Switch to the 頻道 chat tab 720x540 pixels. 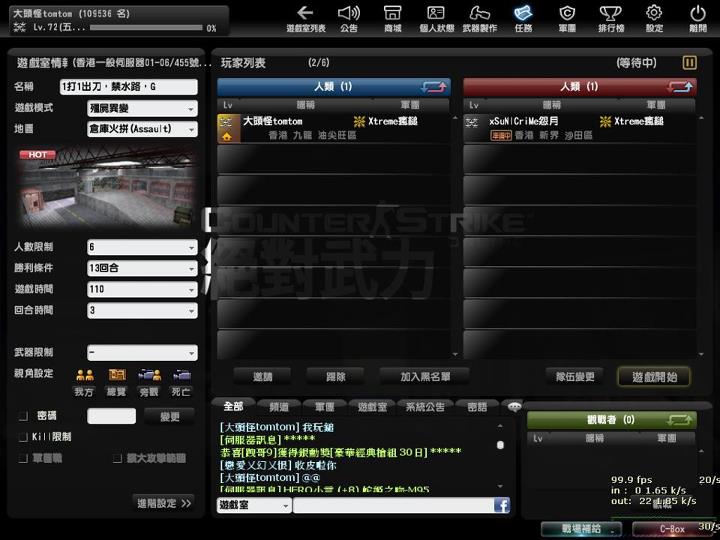[x=279, y=407]
